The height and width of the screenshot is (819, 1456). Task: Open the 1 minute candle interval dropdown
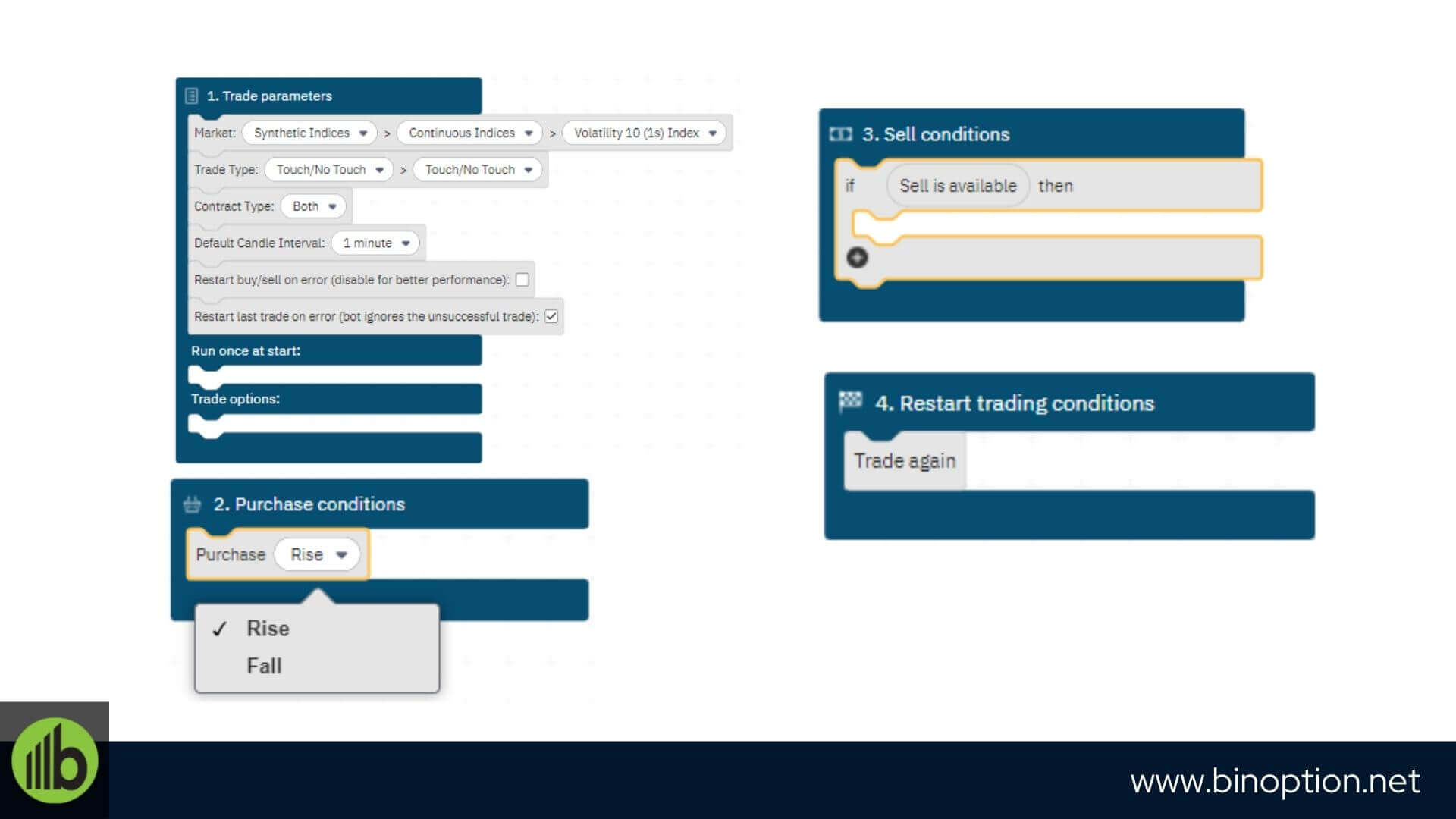pyautogui.click(x=375, y=243)
